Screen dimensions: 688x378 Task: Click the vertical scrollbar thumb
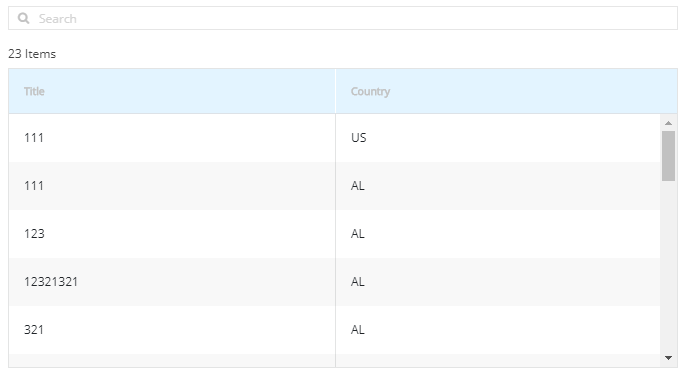tap(668, 156)
